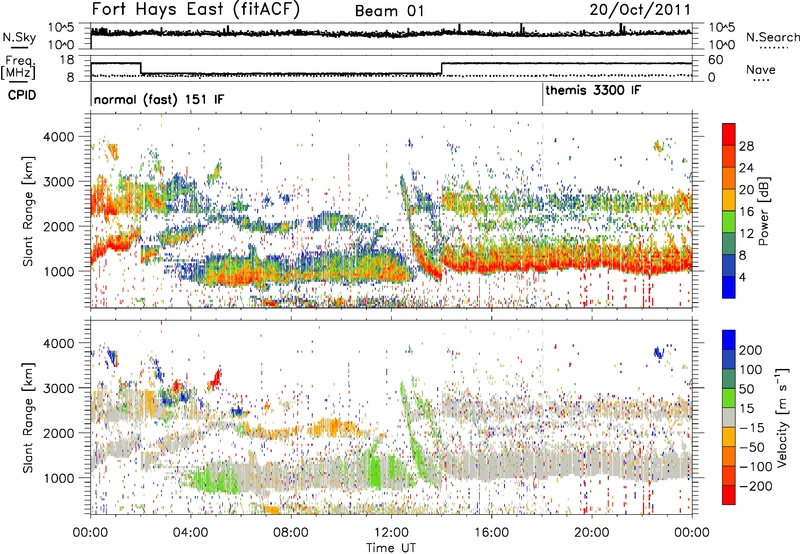Click the "4000" range tick of the power panel
Screen dimensions: 800x554
[58, 137]
